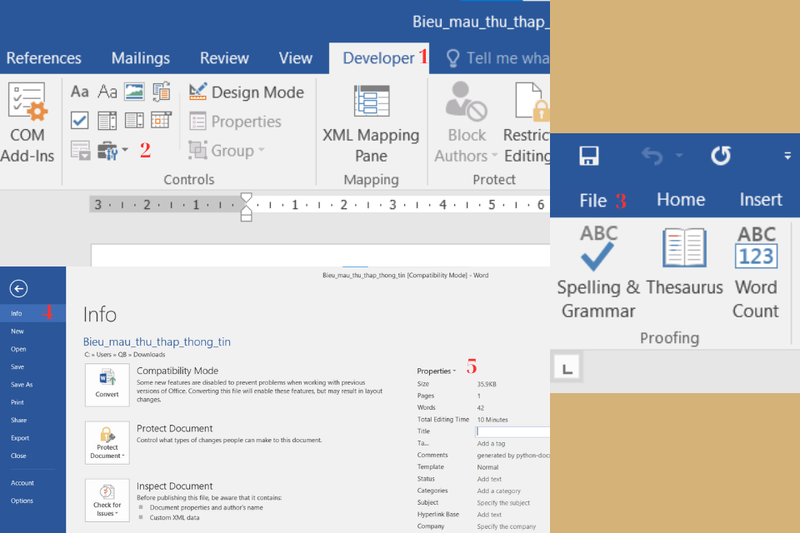
Task: Switch to the References tab
Action: pos(44,58)
